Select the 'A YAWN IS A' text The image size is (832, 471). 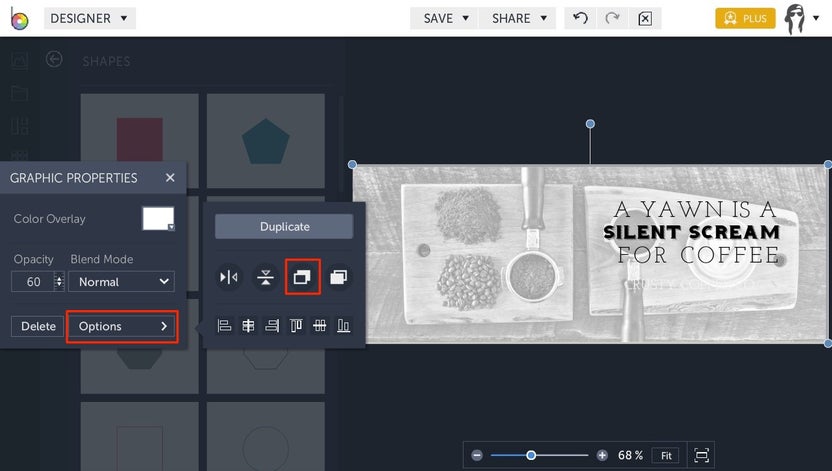[x=695, y=210]
